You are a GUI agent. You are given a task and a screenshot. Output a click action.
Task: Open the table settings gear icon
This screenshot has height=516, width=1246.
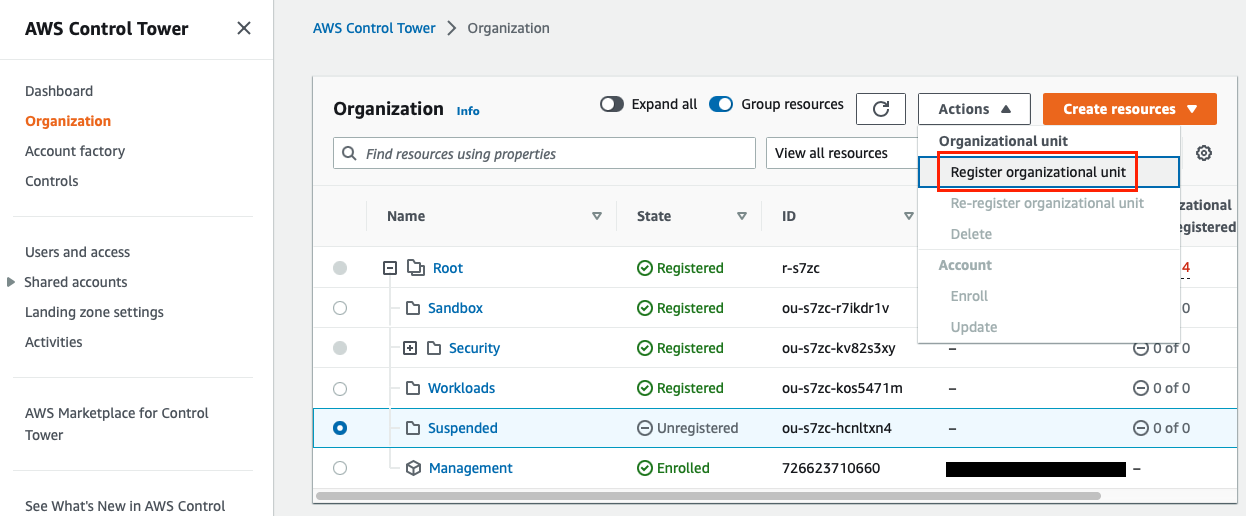[1204, 153]
